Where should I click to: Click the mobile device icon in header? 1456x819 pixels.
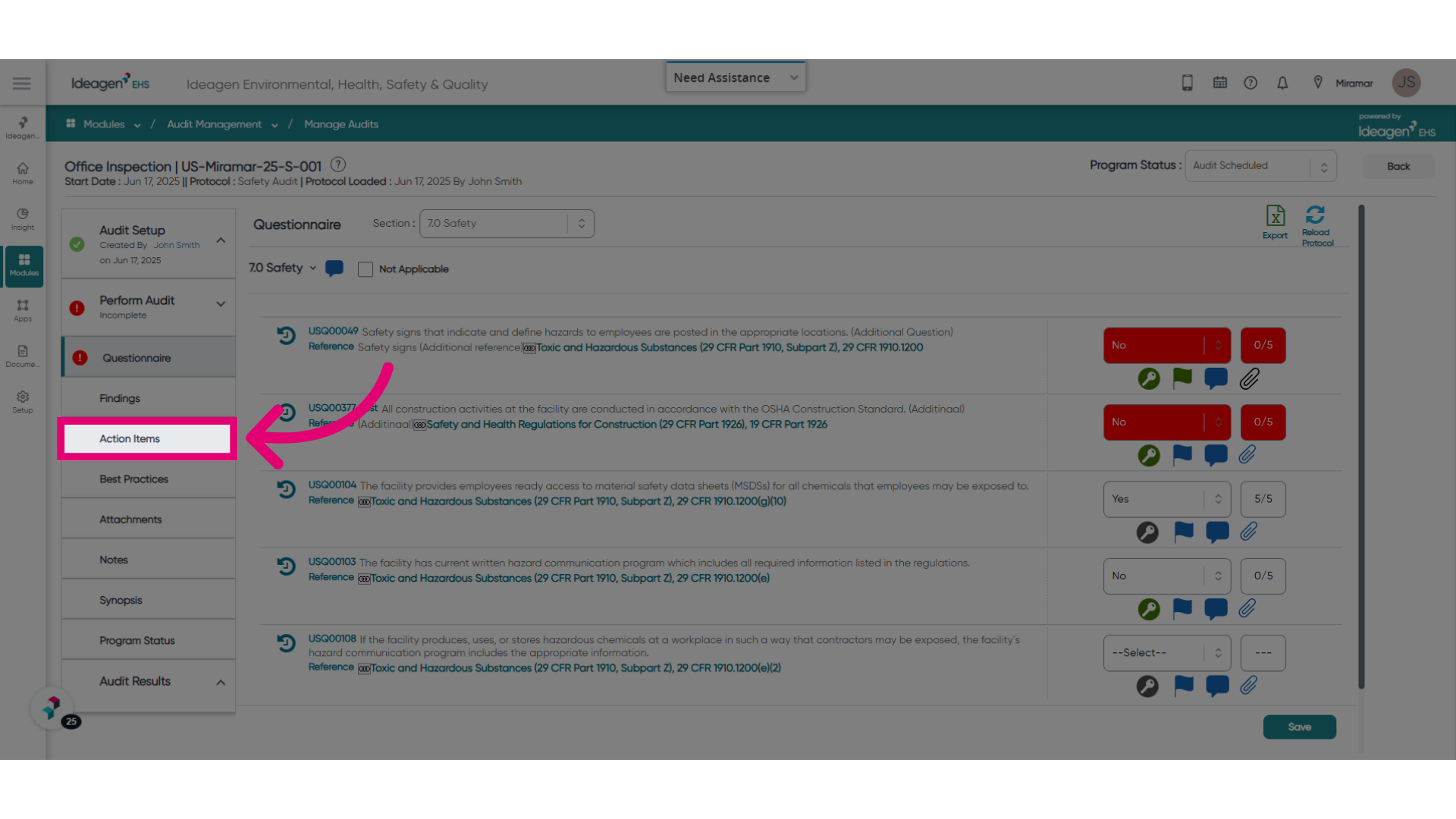pos(1188,83)
